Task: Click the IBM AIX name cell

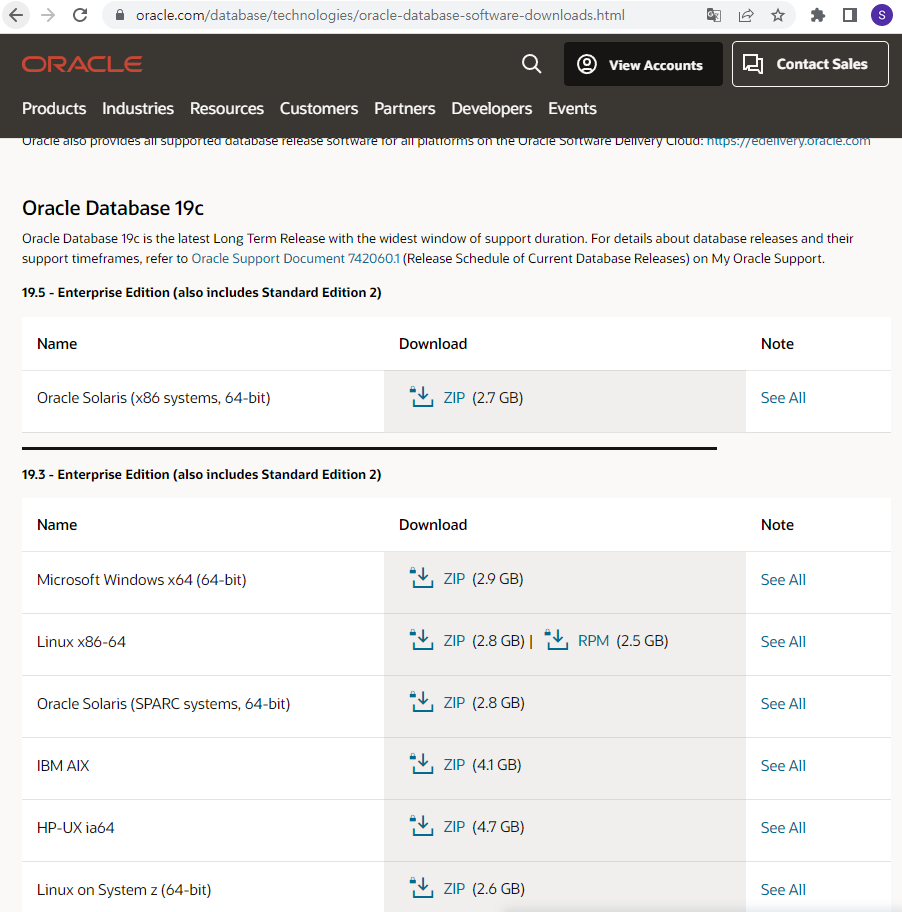Action: click(x=63, y=765)
